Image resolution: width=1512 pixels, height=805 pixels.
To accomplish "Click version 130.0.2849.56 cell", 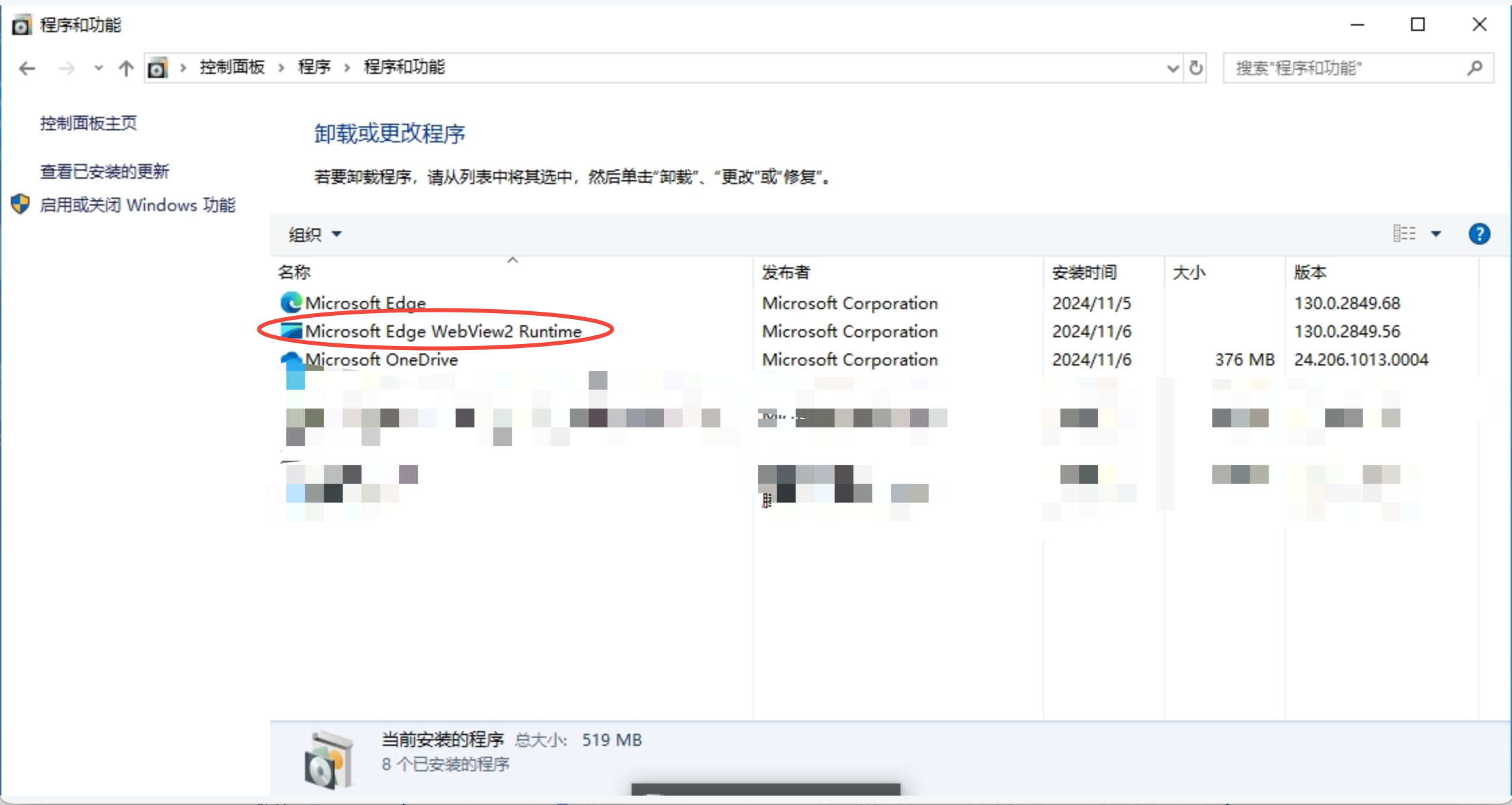I will point(1347,331).
